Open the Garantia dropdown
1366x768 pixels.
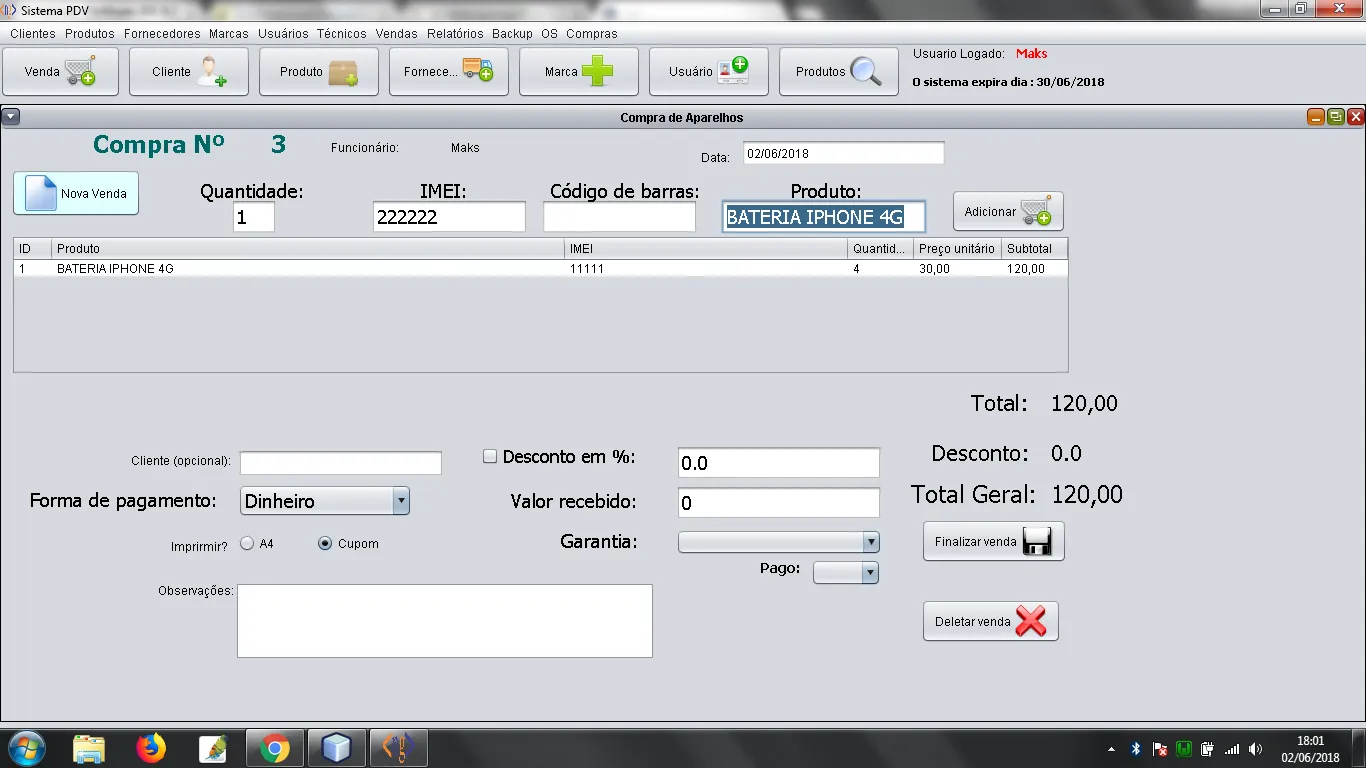[x=779, y=542]
